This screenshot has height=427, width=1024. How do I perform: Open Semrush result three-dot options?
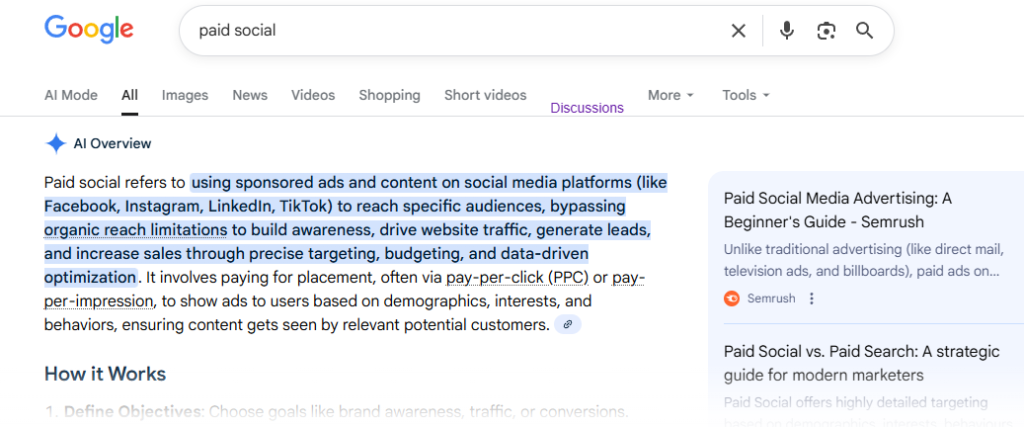click(x=812, y=298)
